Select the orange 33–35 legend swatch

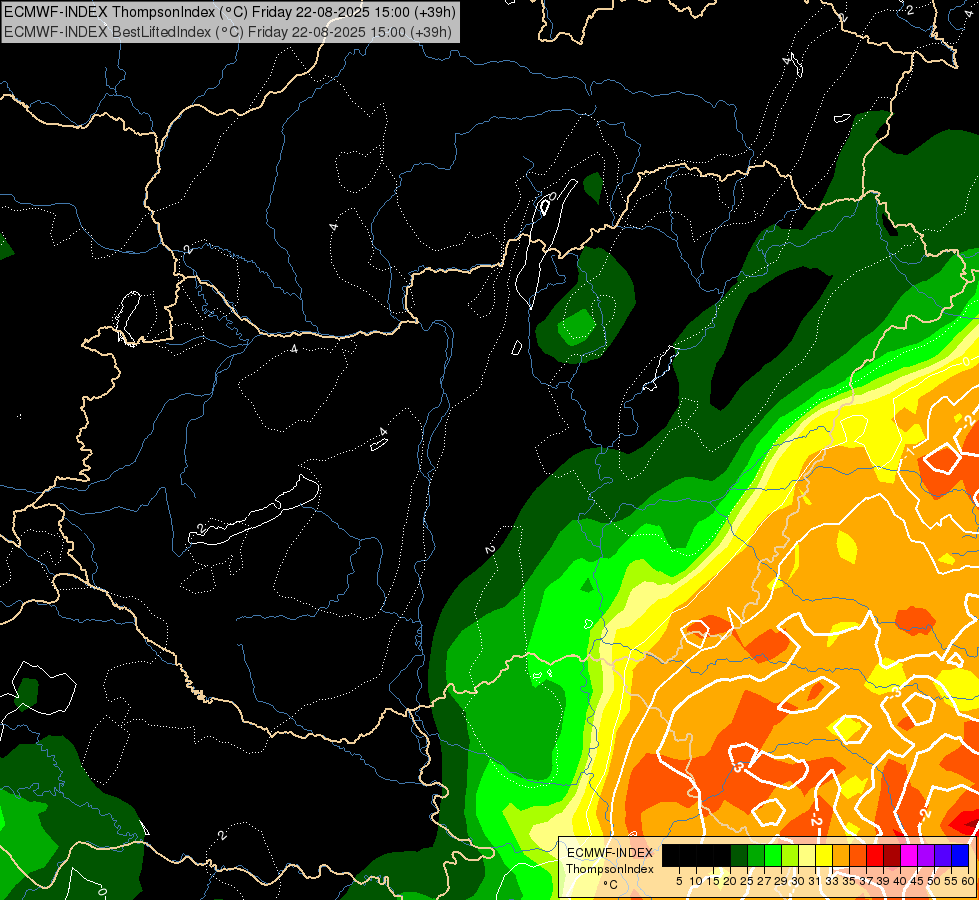(x=841, y=855)
